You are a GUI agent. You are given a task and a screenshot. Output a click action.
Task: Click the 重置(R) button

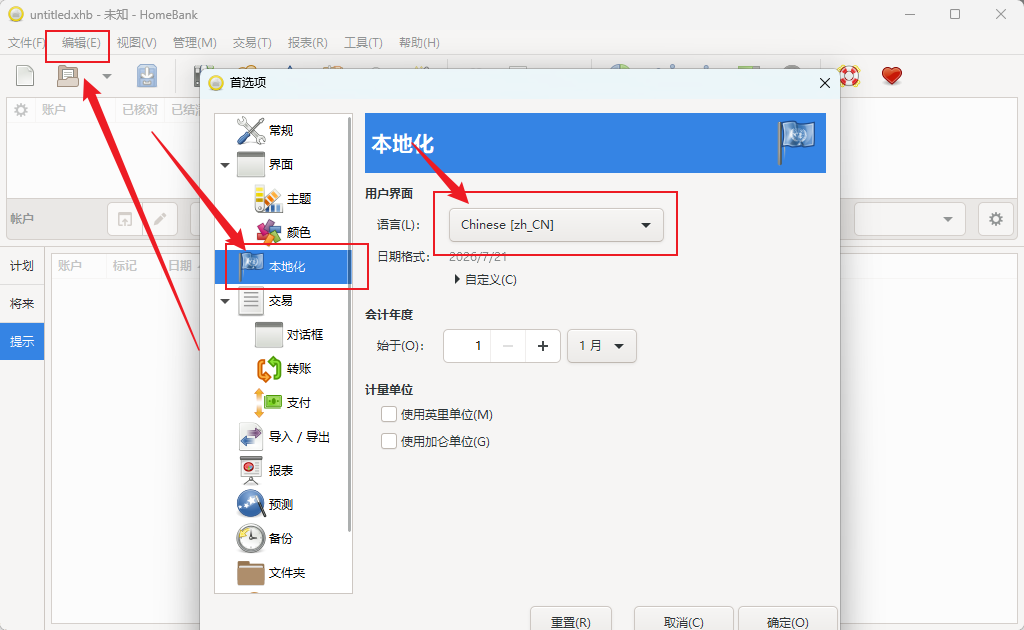tap(571, 621)
